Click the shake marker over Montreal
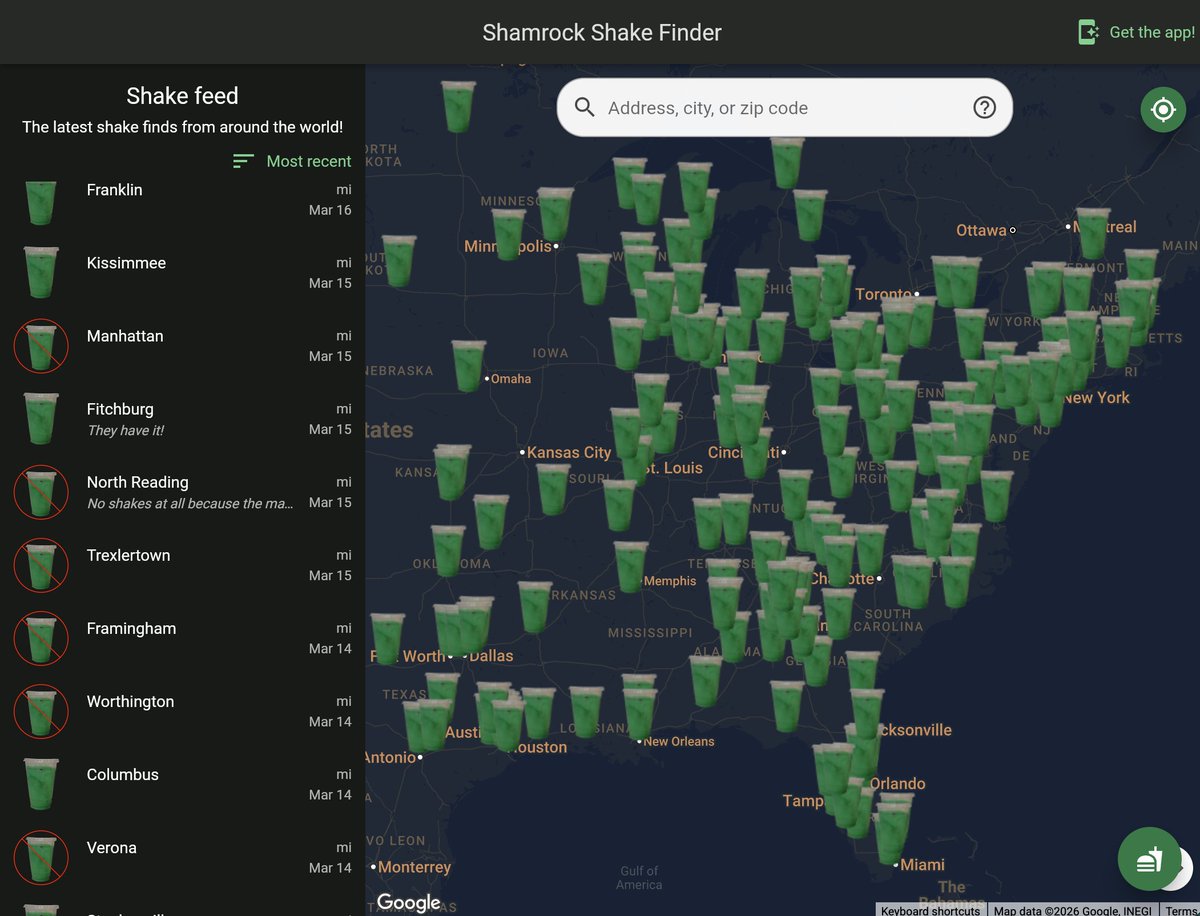1200x916 pixels. click(1093, 234)
